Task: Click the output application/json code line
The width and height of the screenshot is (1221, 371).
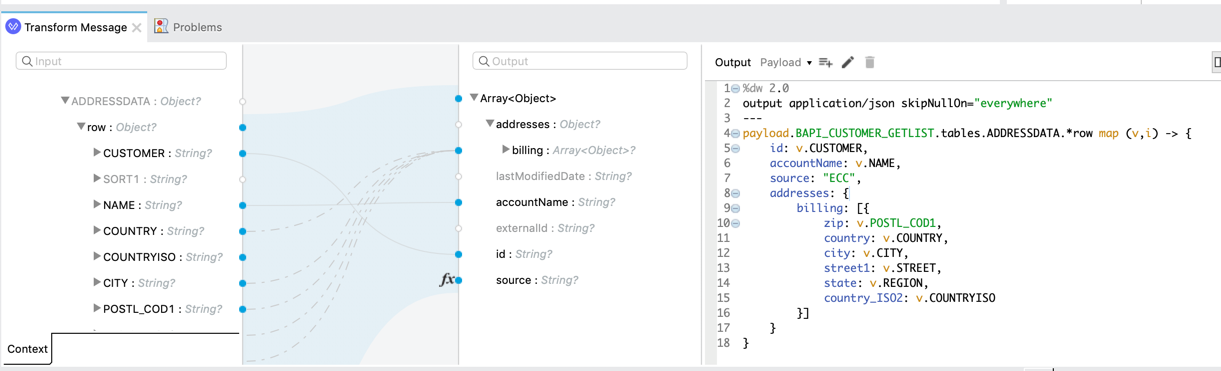Action: pyautogui.click(x=897, y=103)
